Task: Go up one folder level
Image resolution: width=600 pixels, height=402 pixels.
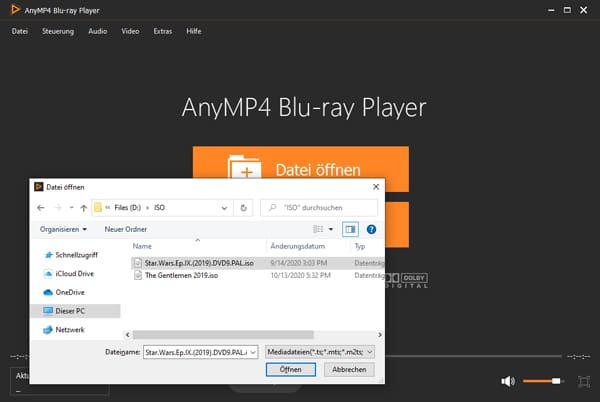Action: (x=83, y=208)
